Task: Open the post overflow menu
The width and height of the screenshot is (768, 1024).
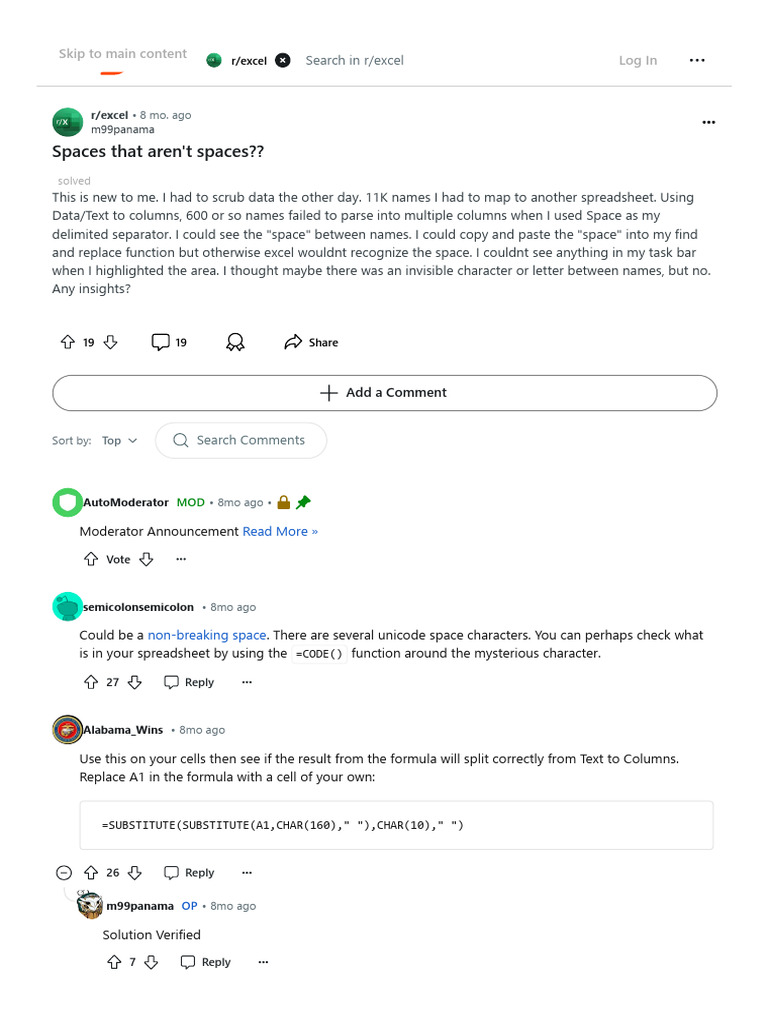Action: coord(709,122)
